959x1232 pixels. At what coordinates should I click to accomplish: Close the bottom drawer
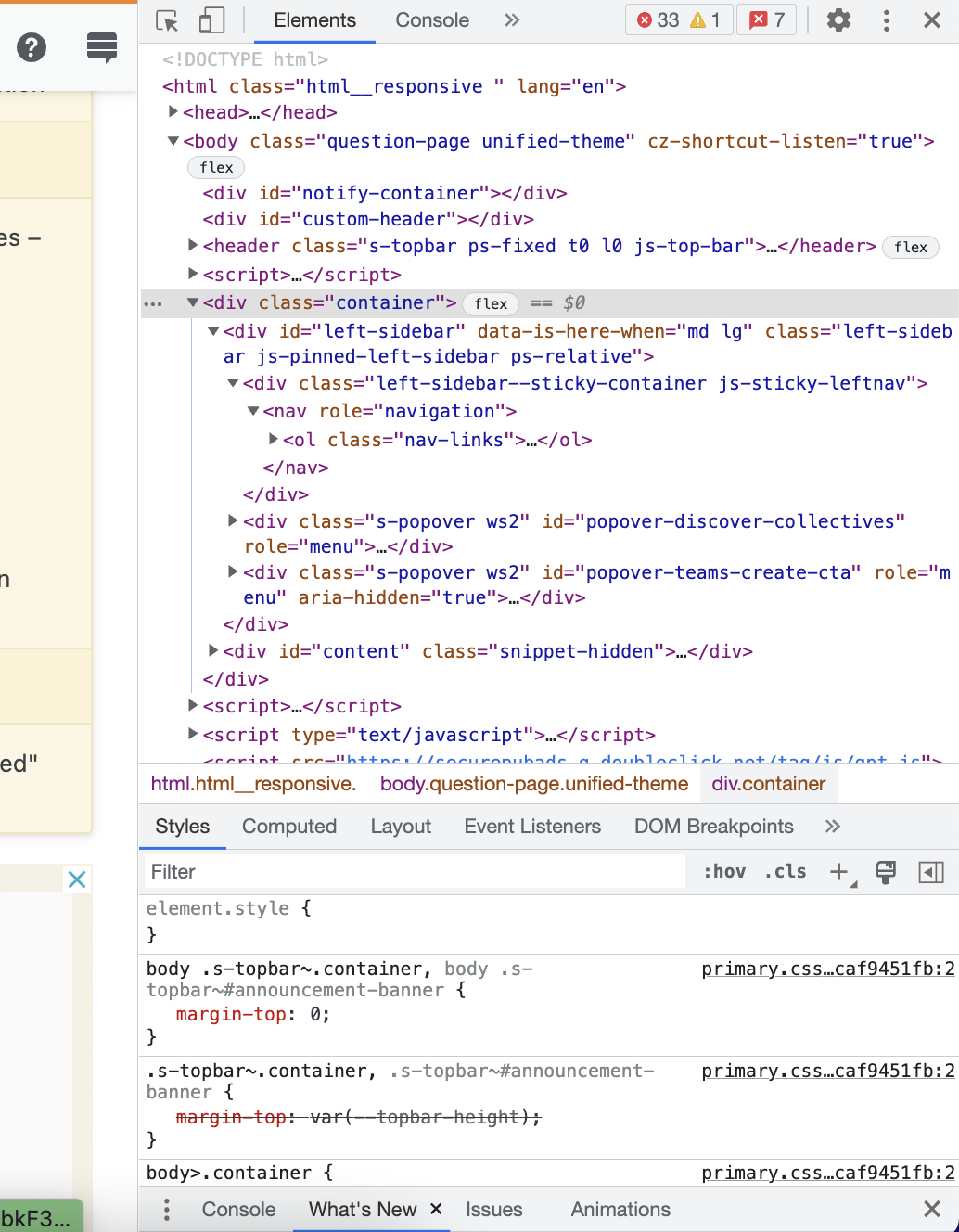click(x=932, y=1209)
